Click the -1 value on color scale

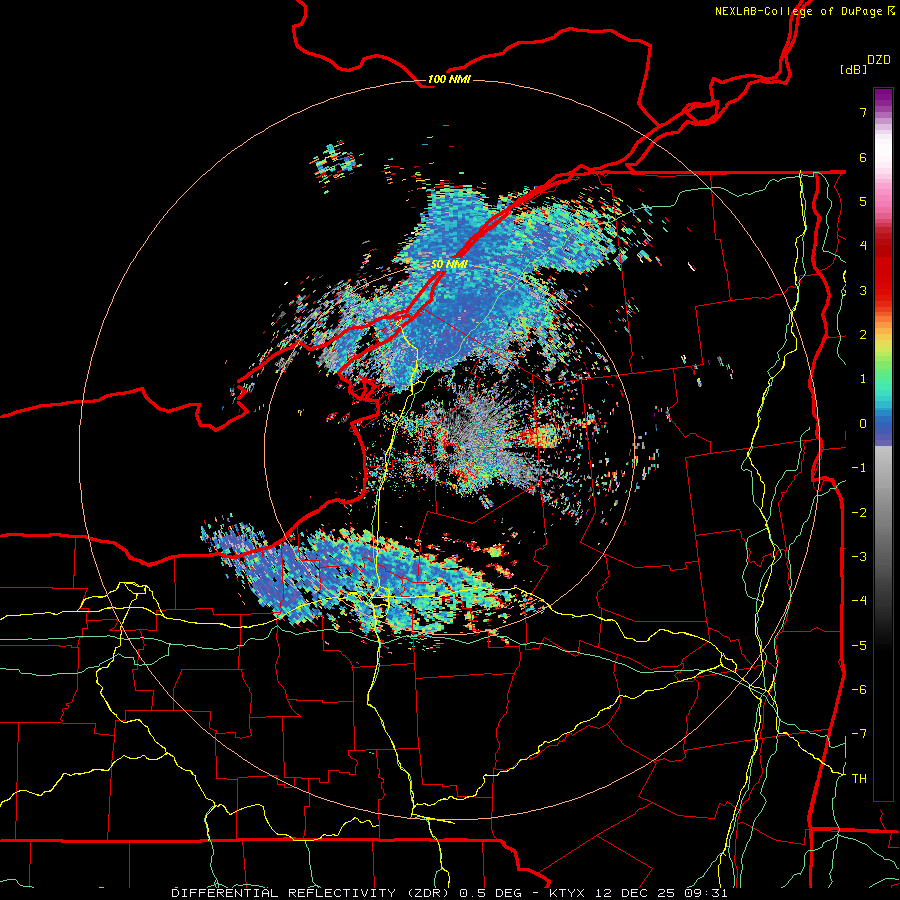click(859, 468)
